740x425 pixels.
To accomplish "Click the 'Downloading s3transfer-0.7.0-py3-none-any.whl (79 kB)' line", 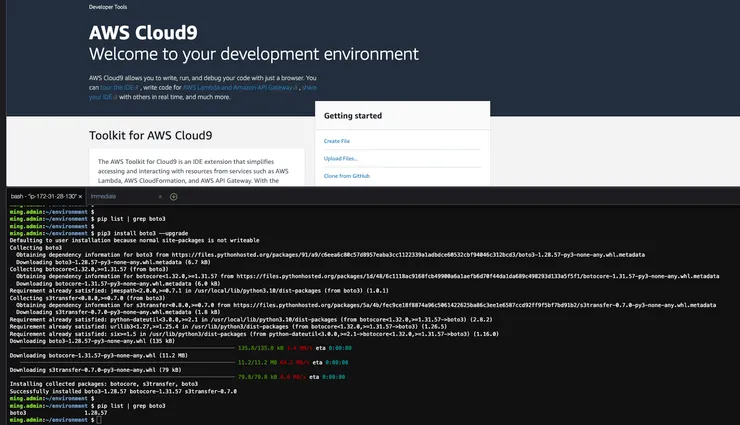I will [x=95, y=370].
